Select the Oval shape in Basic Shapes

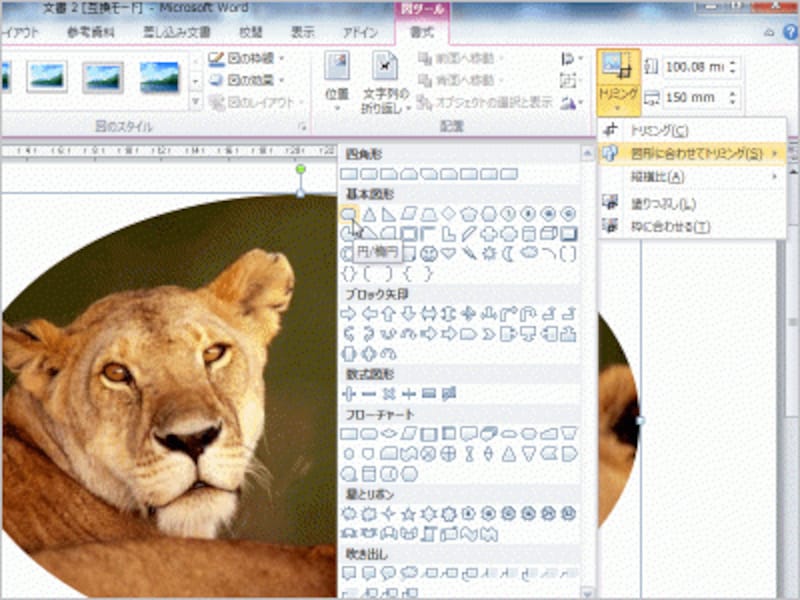point(349,214)
